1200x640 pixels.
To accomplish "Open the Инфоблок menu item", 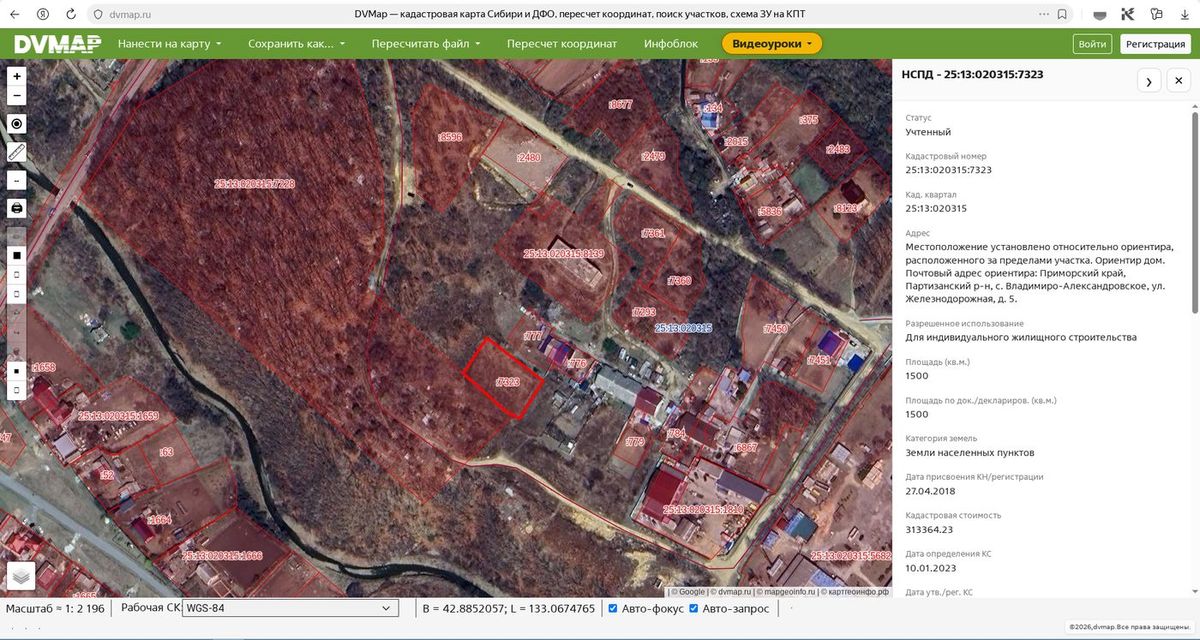I will (671, 44).
